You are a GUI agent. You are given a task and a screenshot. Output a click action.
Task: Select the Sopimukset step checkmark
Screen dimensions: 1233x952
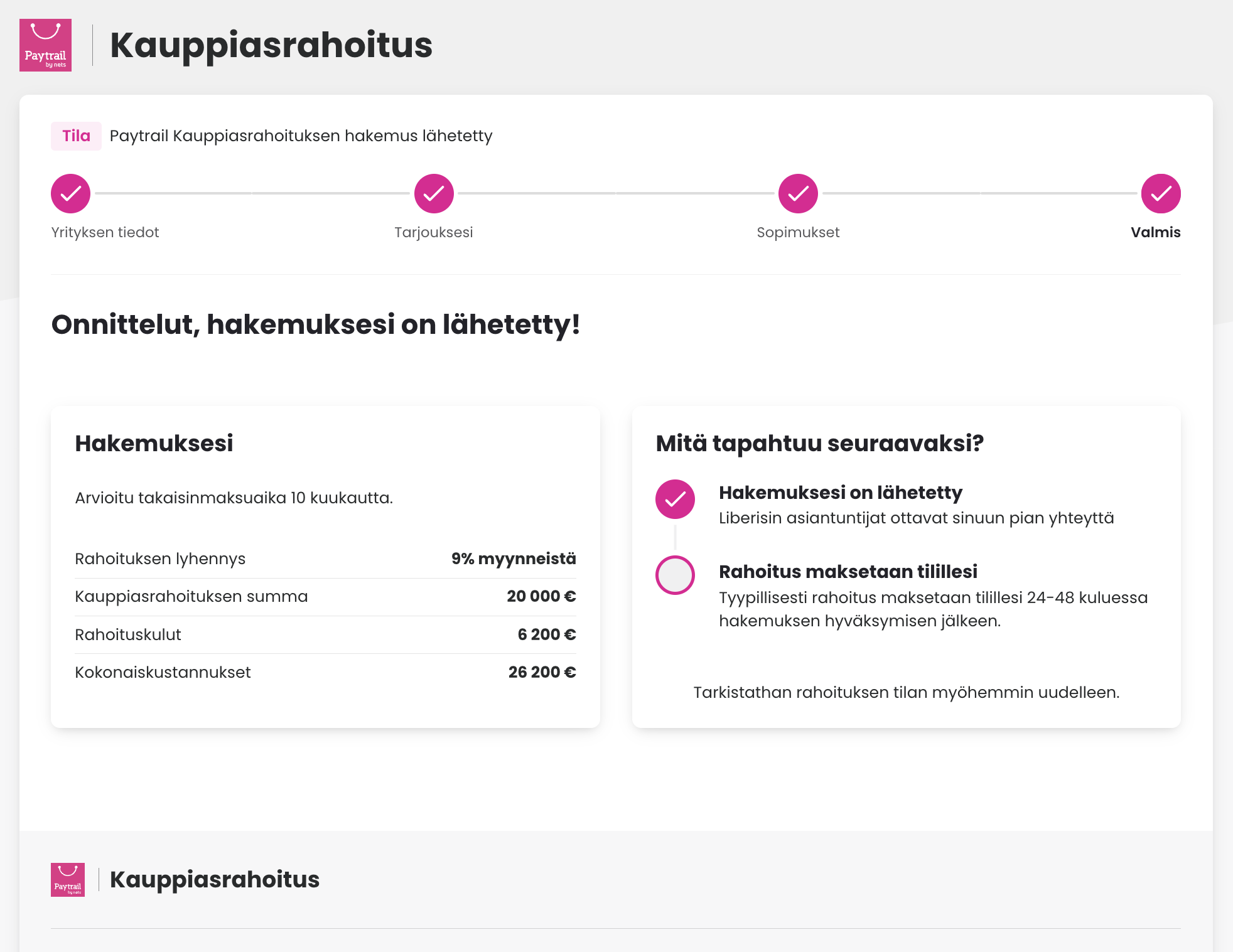coord(798,193)
